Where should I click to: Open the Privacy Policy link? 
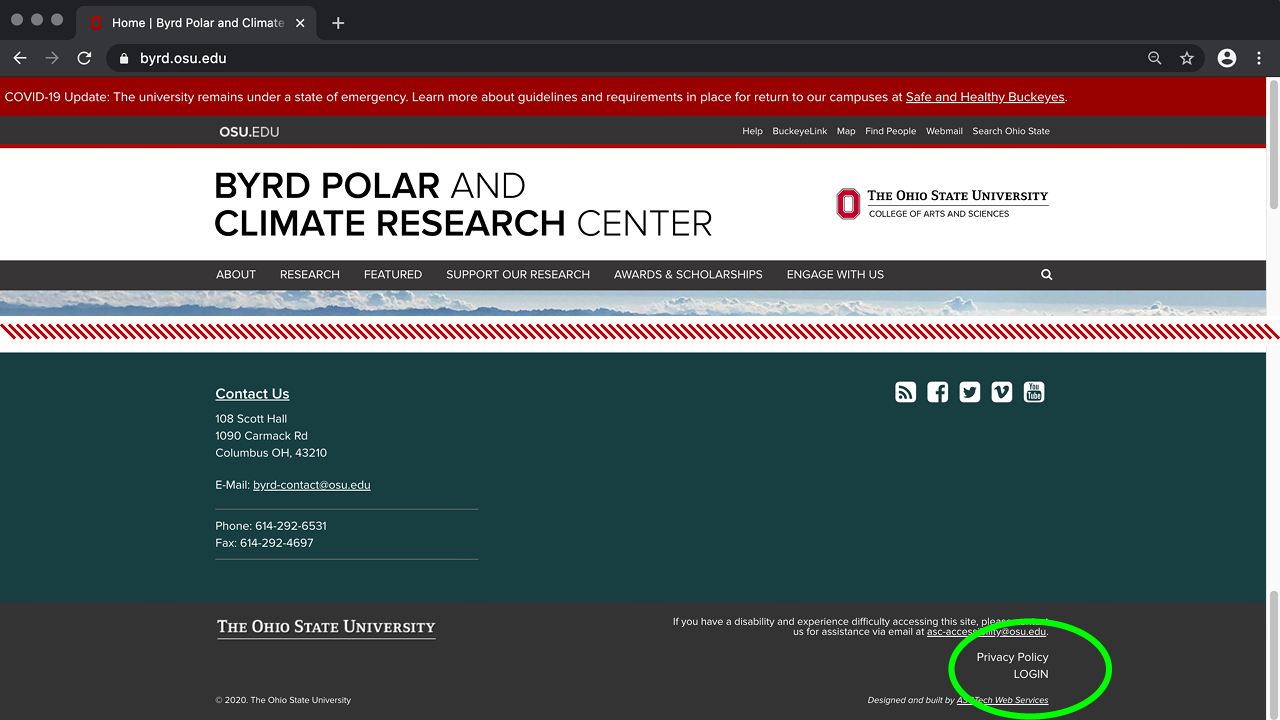click(x=1012, y=657)
